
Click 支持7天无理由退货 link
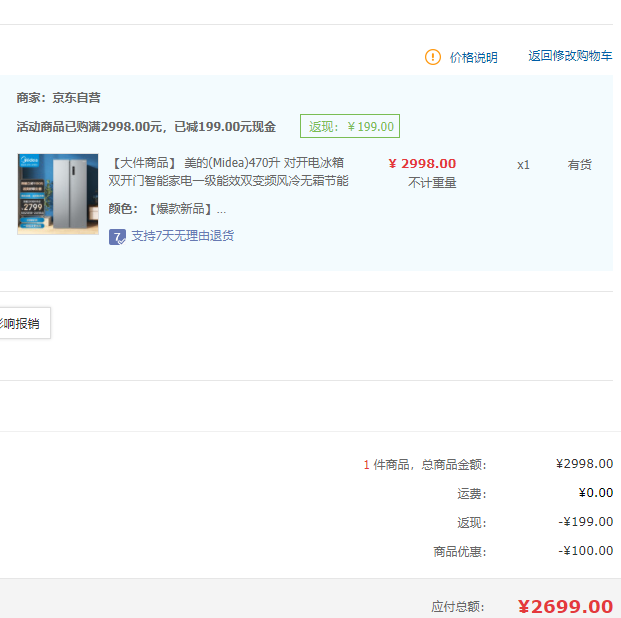[x=183, y=236]
